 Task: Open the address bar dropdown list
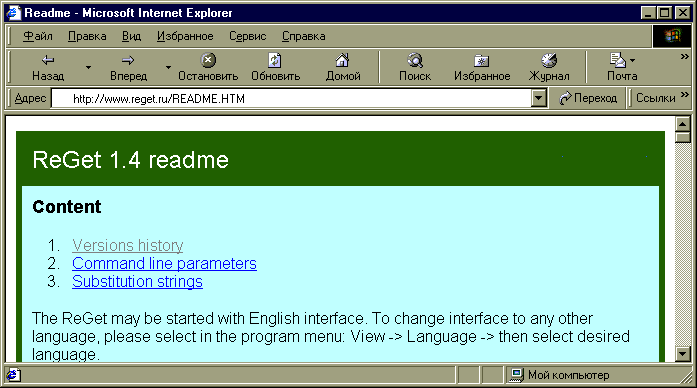click(538, 98)
